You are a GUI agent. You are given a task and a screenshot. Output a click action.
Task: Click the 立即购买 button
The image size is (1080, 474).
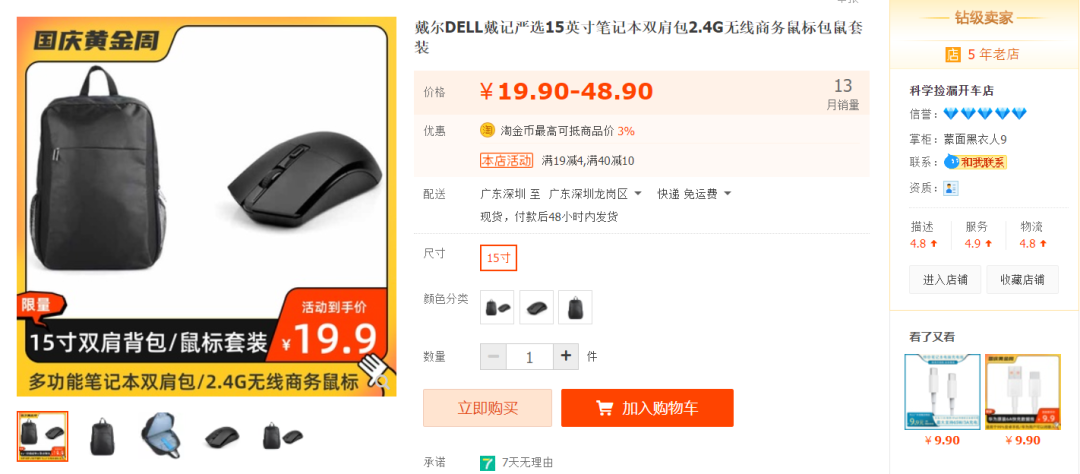click(x=487, y=408)
